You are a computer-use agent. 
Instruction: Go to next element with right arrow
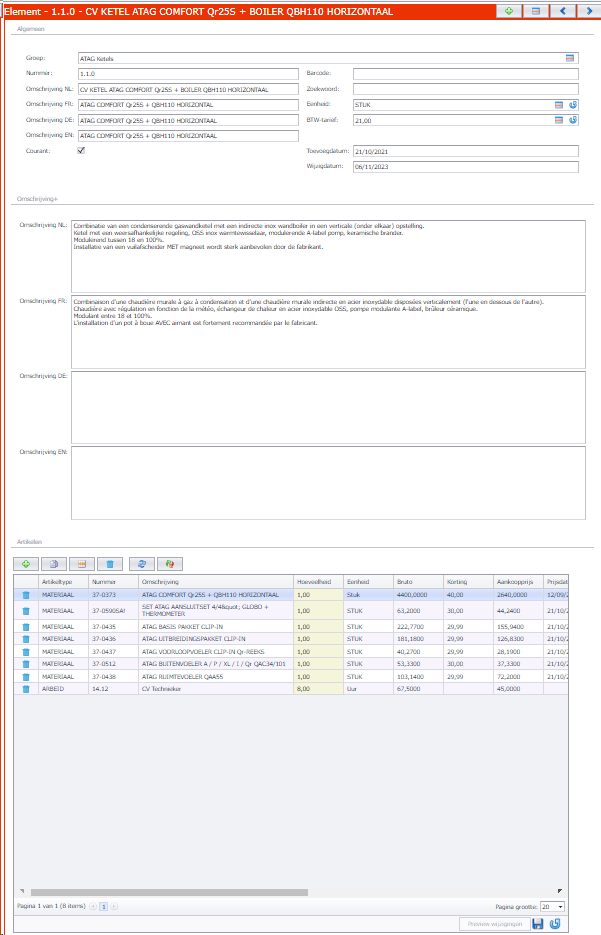[x=589, y=11]
